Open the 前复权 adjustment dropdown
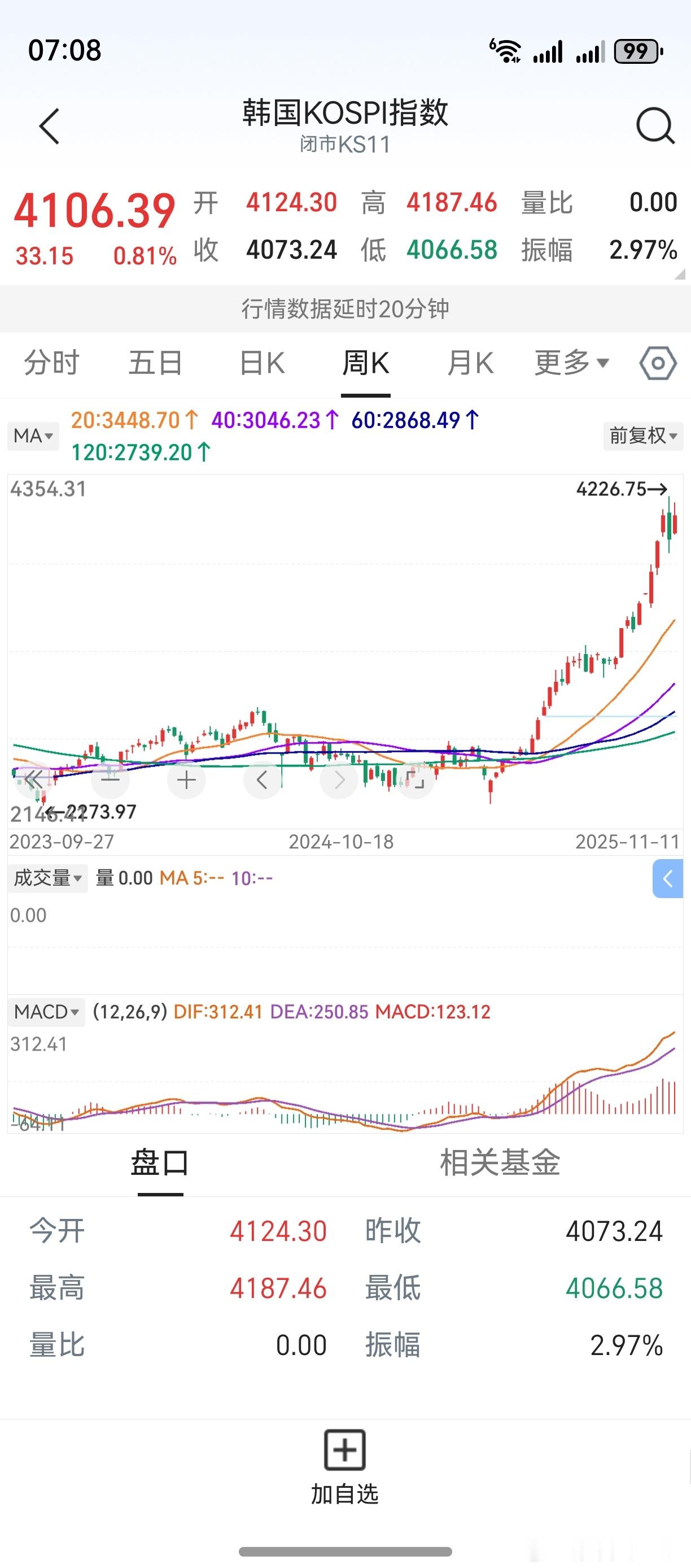The width and height of the screenshot is (691, 1568). [x=643, y=436]
